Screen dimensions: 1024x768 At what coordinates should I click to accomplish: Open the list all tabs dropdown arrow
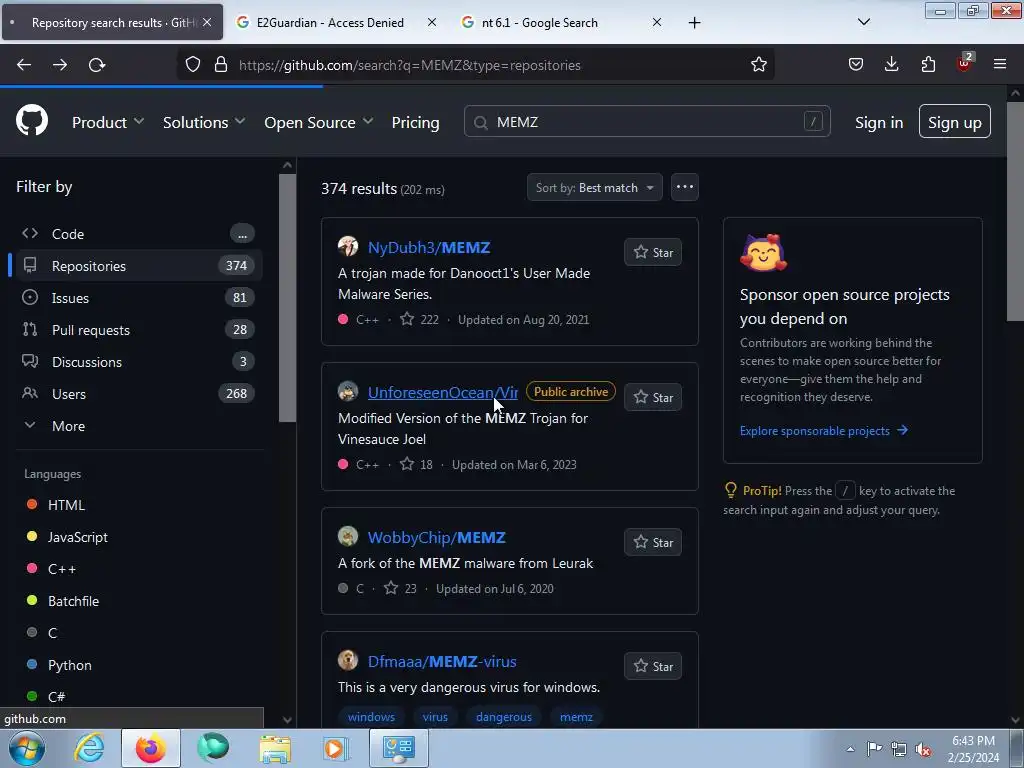point(863,22)
